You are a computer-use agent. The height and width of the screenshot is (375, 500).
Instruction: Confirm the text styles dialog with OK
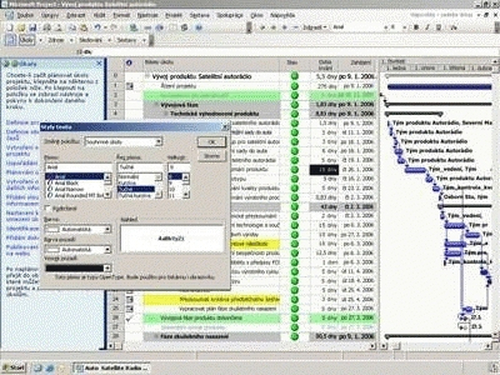(212, 142)
